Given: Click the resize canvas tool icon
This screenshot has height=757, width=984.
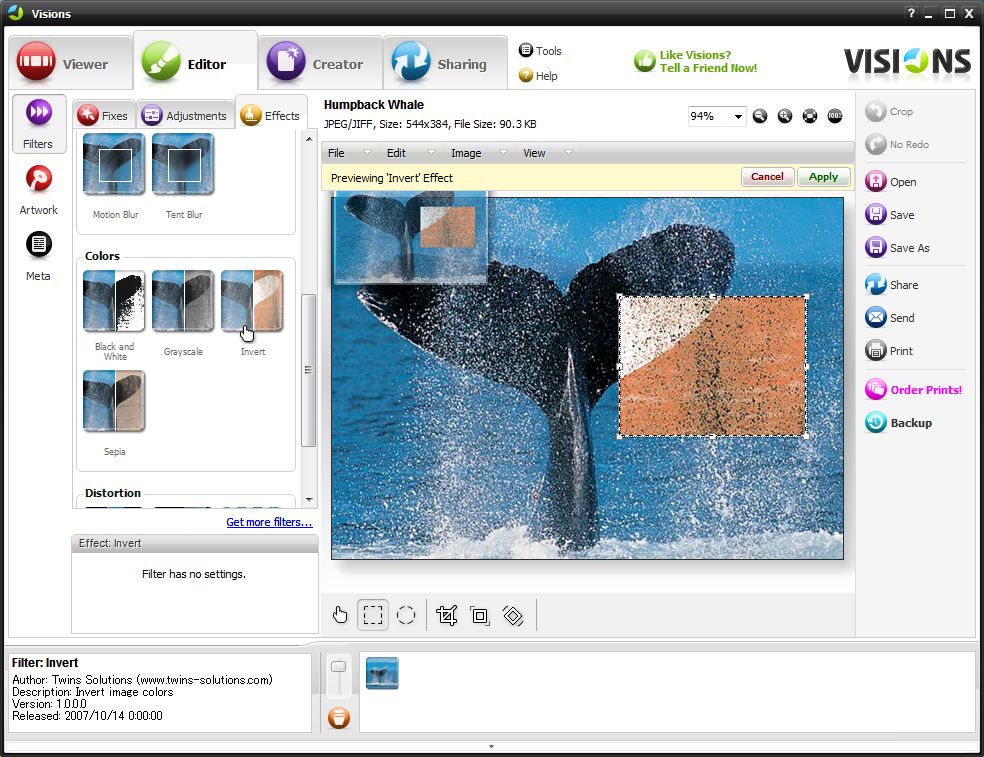Looking at the screenshot, I should (x=480, y=616).
